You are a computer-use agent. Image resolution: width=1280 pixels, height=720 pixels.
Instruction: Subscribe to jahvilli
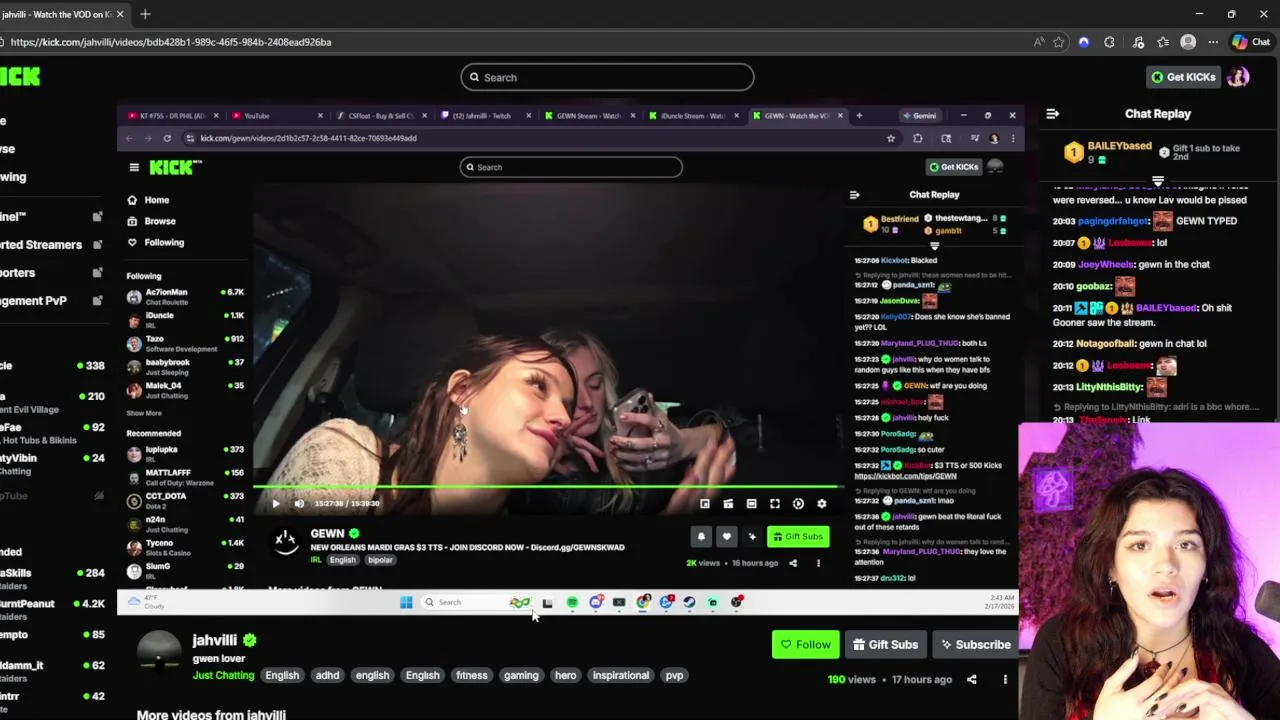[x=975, y=644]
